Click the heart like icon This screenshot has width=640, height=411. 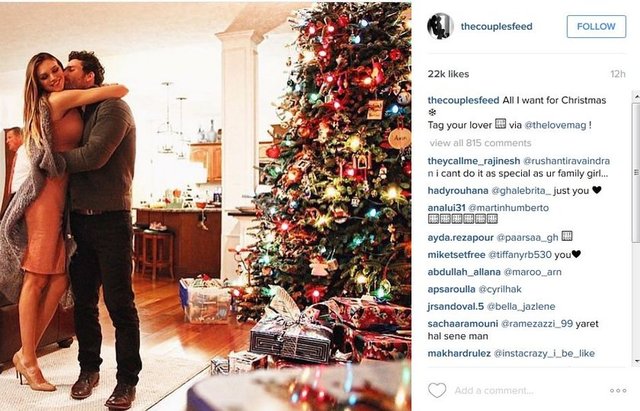click(437, 390)
